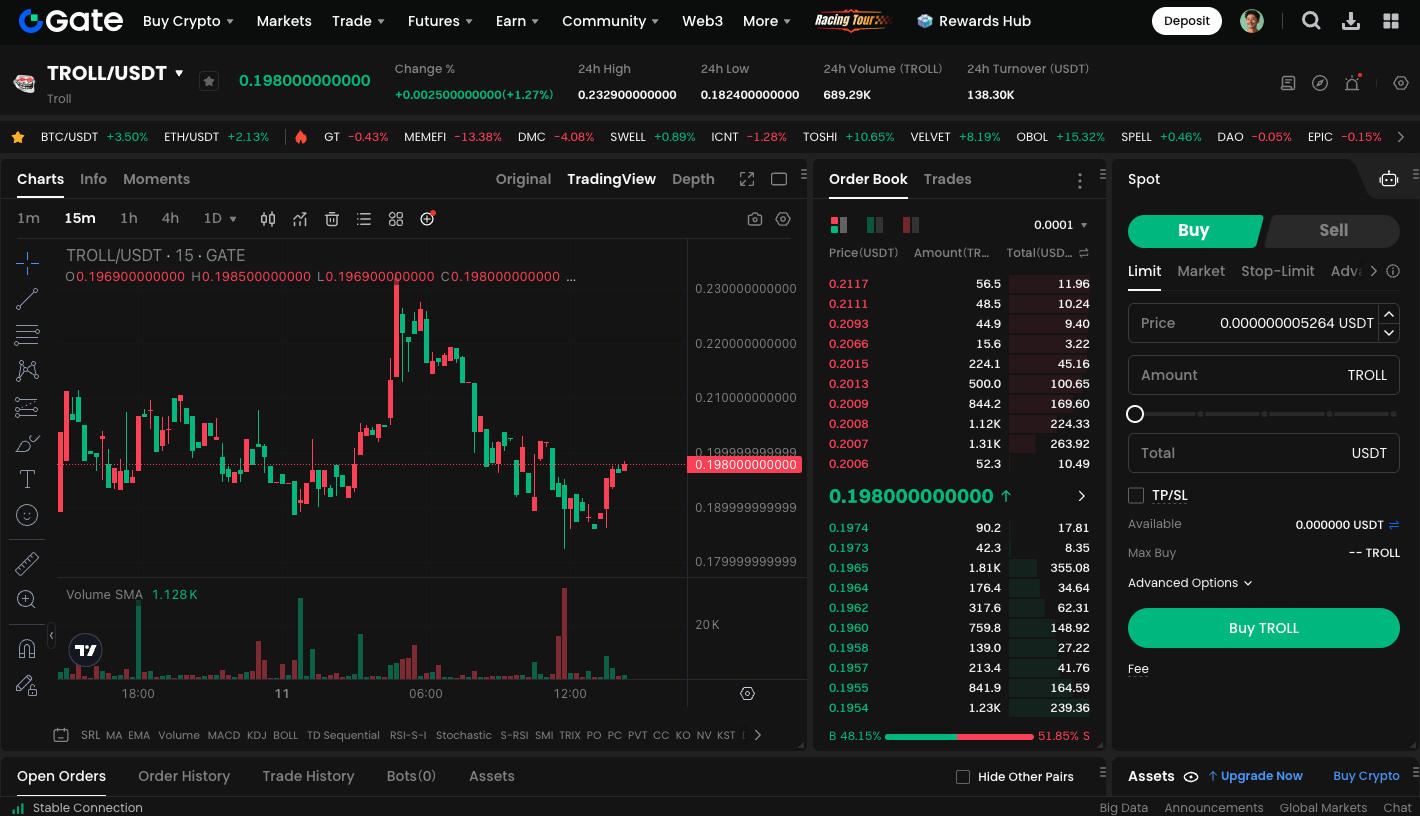Select the ruler measure tool
The height and width of the screenshot is (816, 1420).
(27, 564)
